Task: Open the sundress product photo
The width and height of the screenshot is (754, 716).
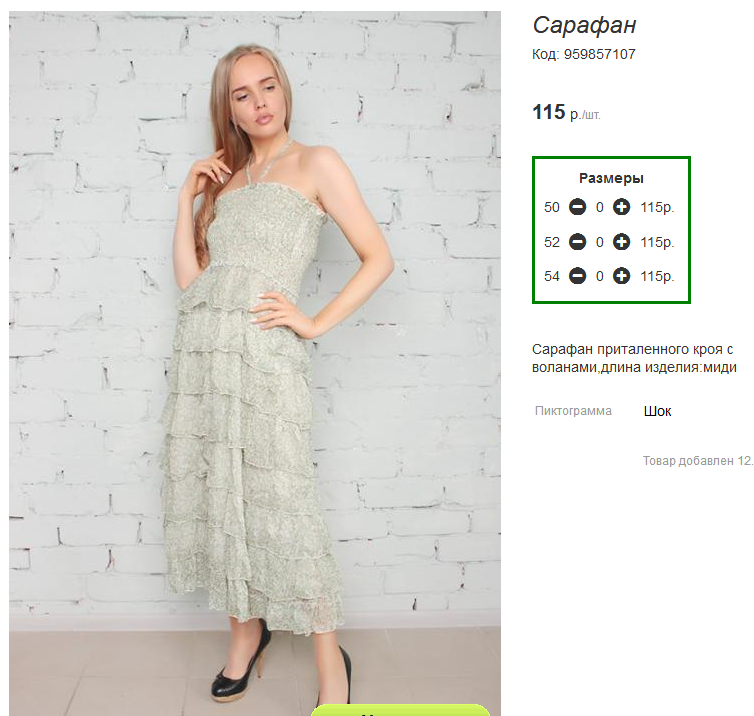Action: tap(255, 361)
